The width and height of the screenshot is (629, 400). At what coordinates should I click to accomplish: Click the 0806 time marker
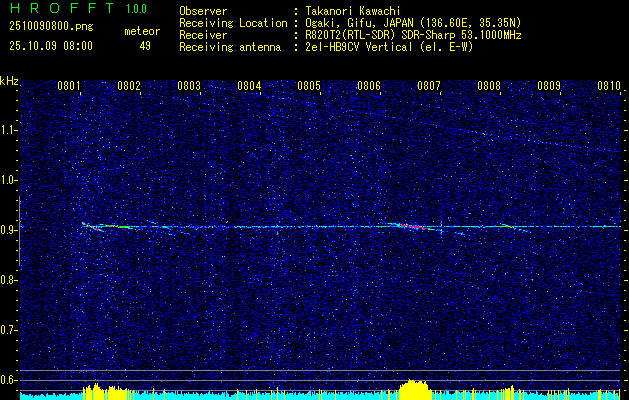pyautogui.click(x=369, y=86)
